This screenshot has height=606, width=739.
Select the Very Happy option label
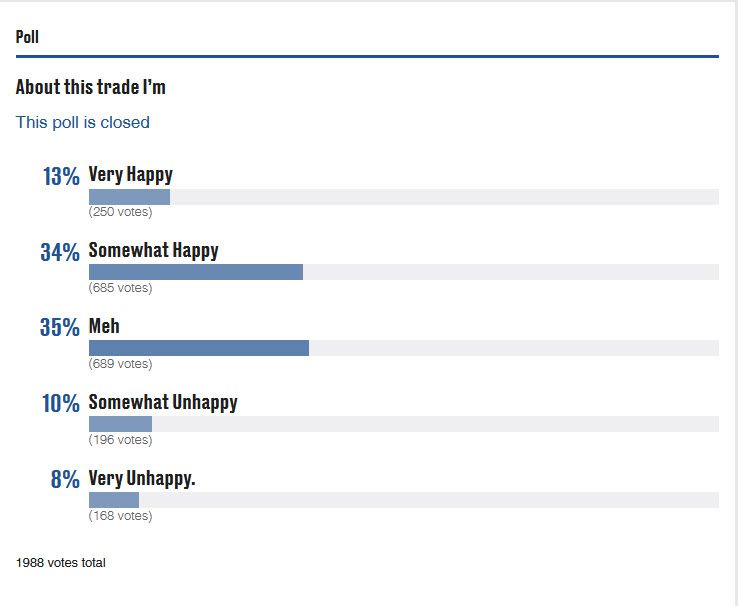click(x=130, y=175)
